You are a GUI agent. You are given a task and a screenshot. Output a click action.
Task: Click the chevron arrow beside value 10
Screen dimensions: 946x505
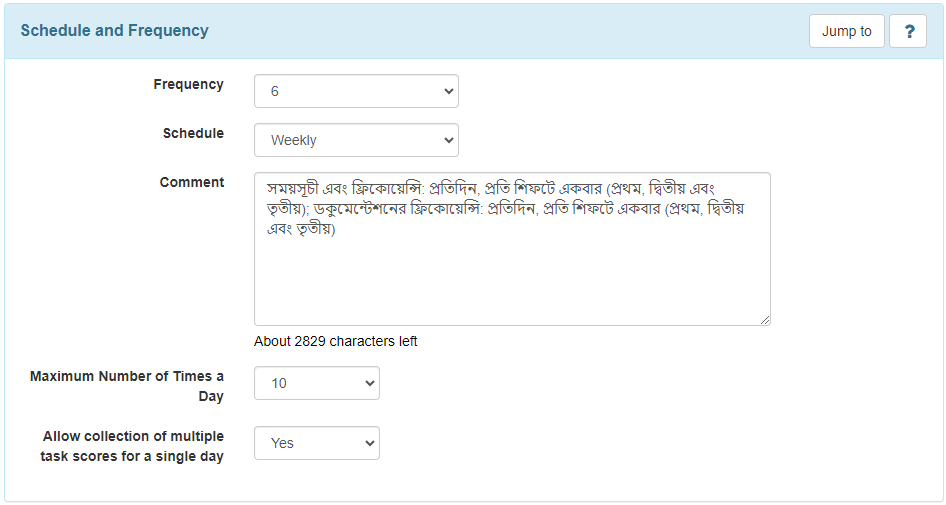tap(370, 383)
